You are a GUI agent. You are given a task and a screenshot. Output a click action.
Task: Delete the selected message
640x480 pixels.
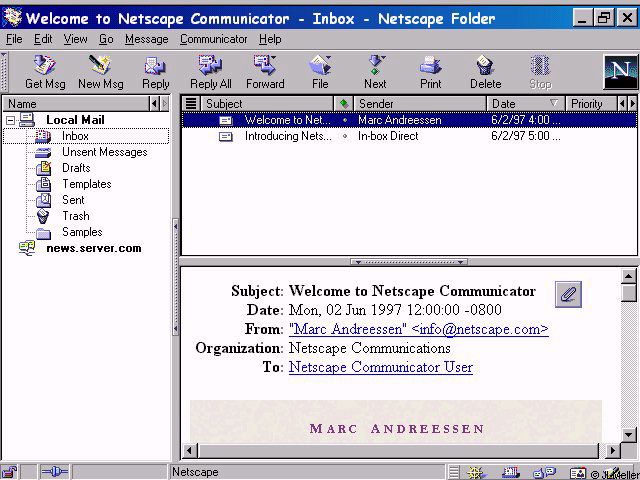pos(485,73)
